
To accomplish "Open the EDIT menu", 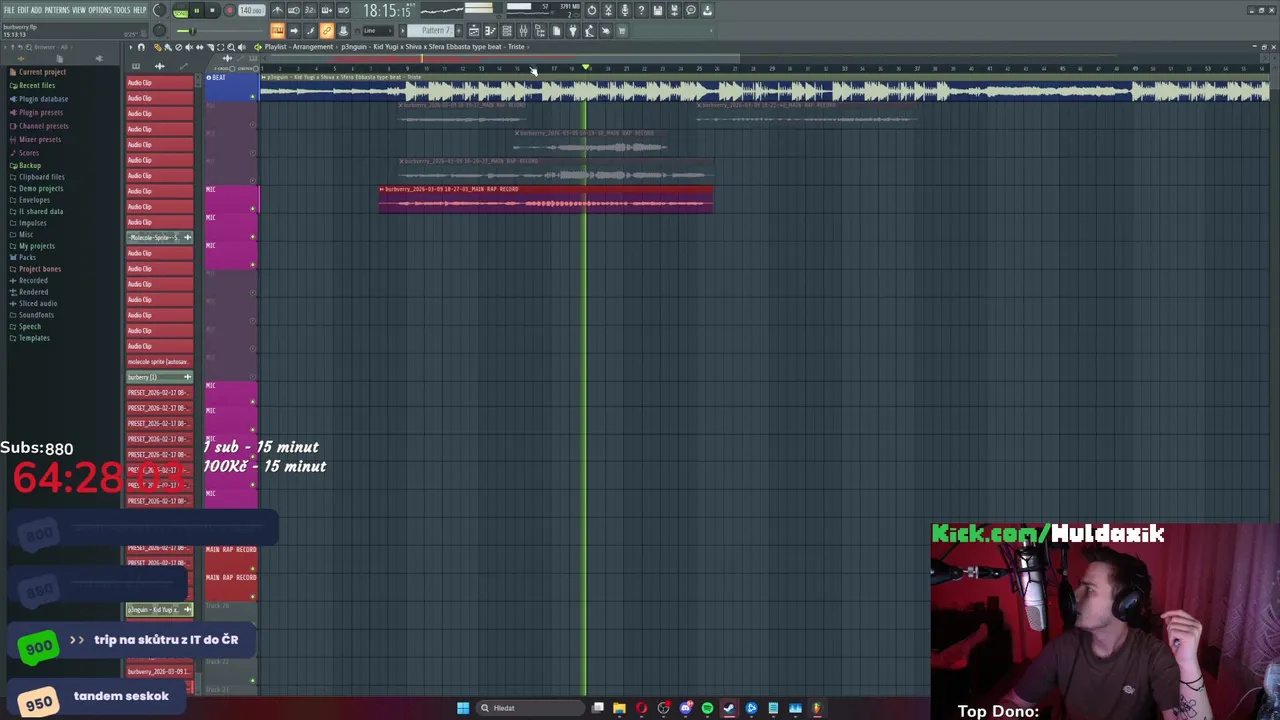I will click(23, 10).
